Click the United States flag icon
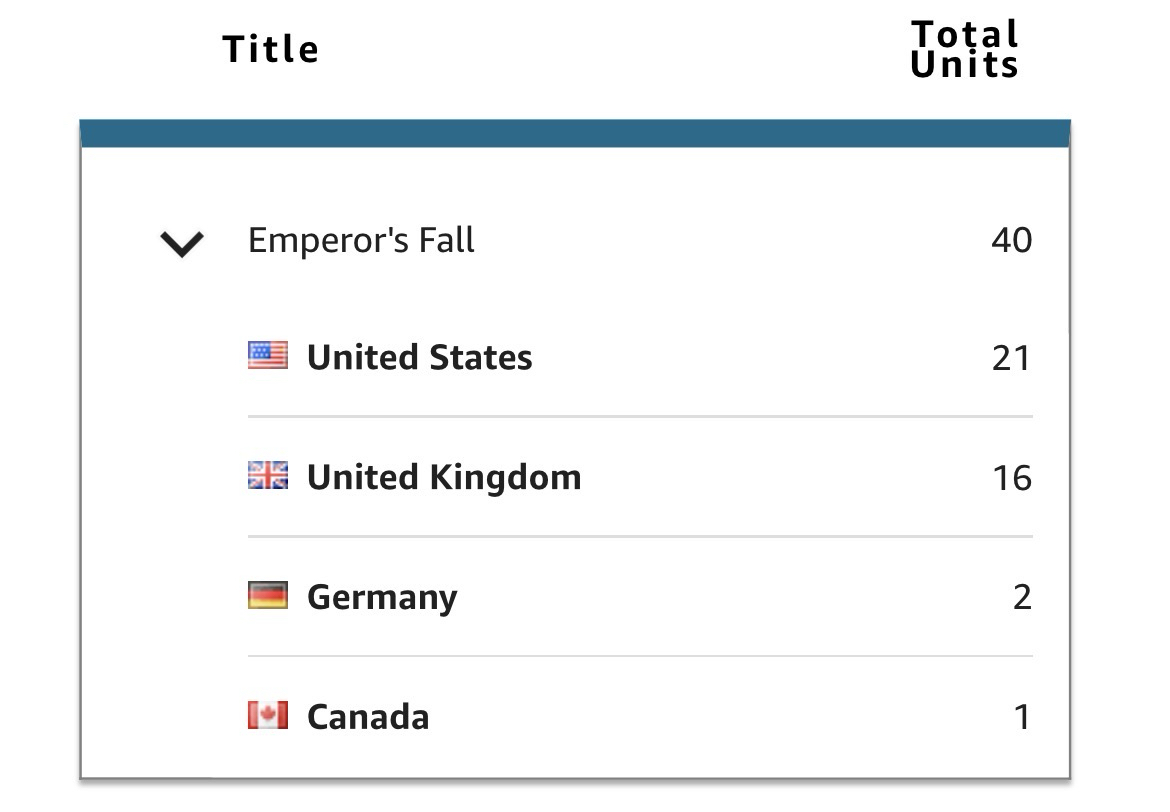 click(x=267, y=356)
